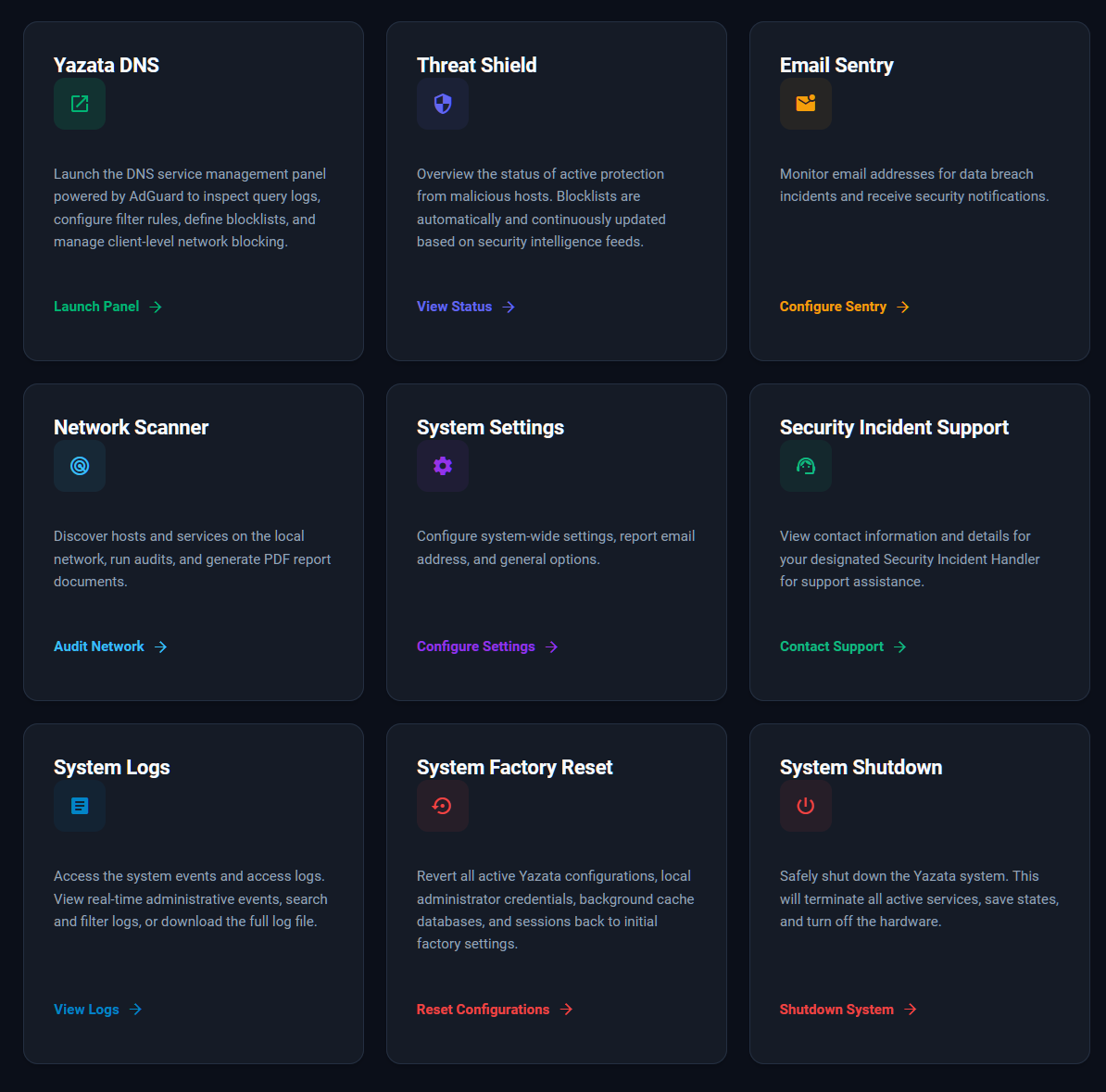Viewport: 1106px width, 1092px height.
Task: Click the Network Scanner radar icon
Action: pos(80,466)
